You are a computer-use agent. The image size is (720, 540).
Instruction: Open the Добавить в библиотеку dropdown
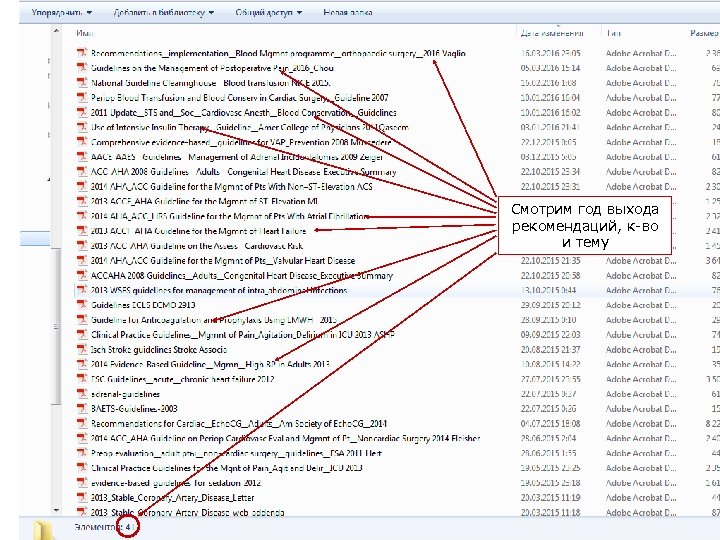click(163, 12)
